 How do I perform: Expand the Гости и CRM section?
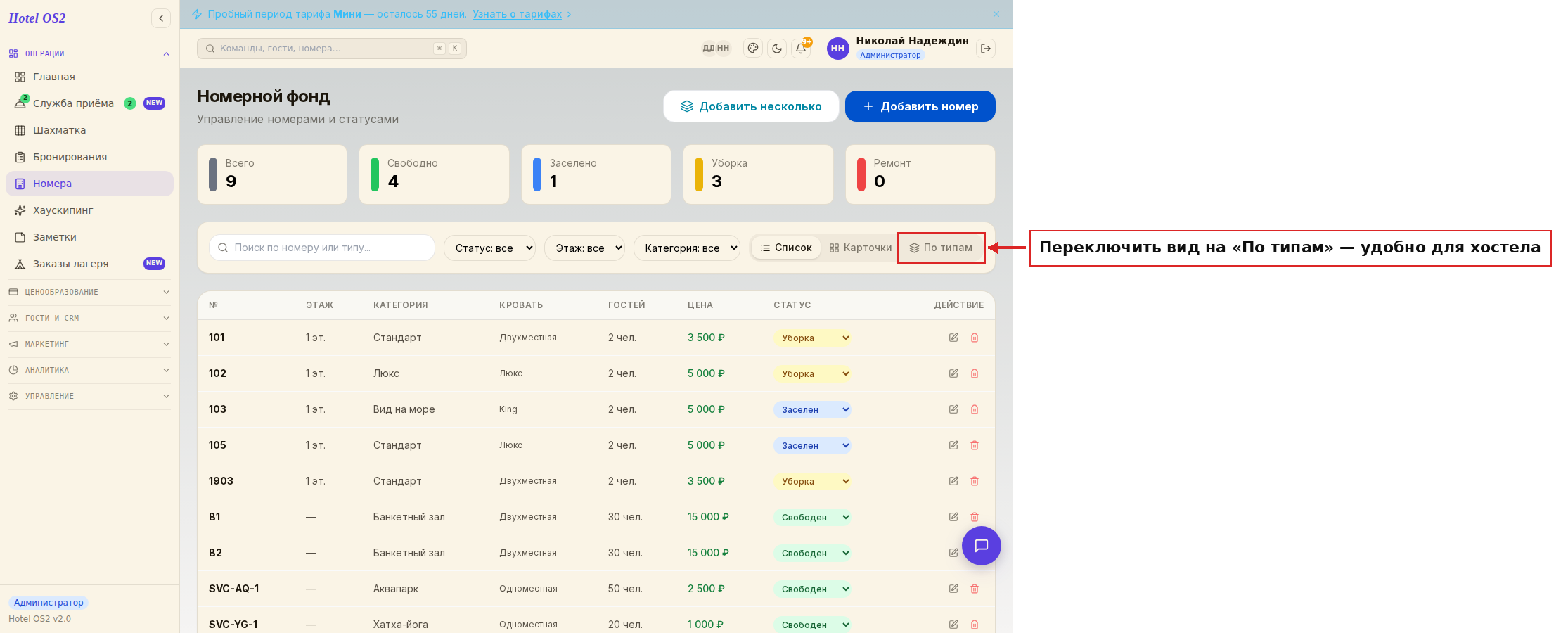(x=89, y=318)
